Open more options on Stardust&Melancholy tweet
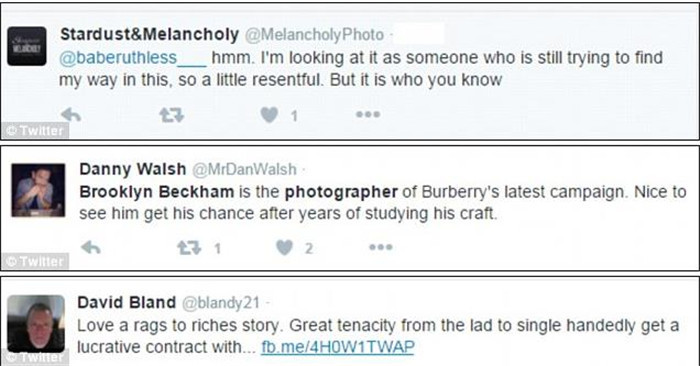The width and height of the screenshot is (700, 366). tap(368, 115)
